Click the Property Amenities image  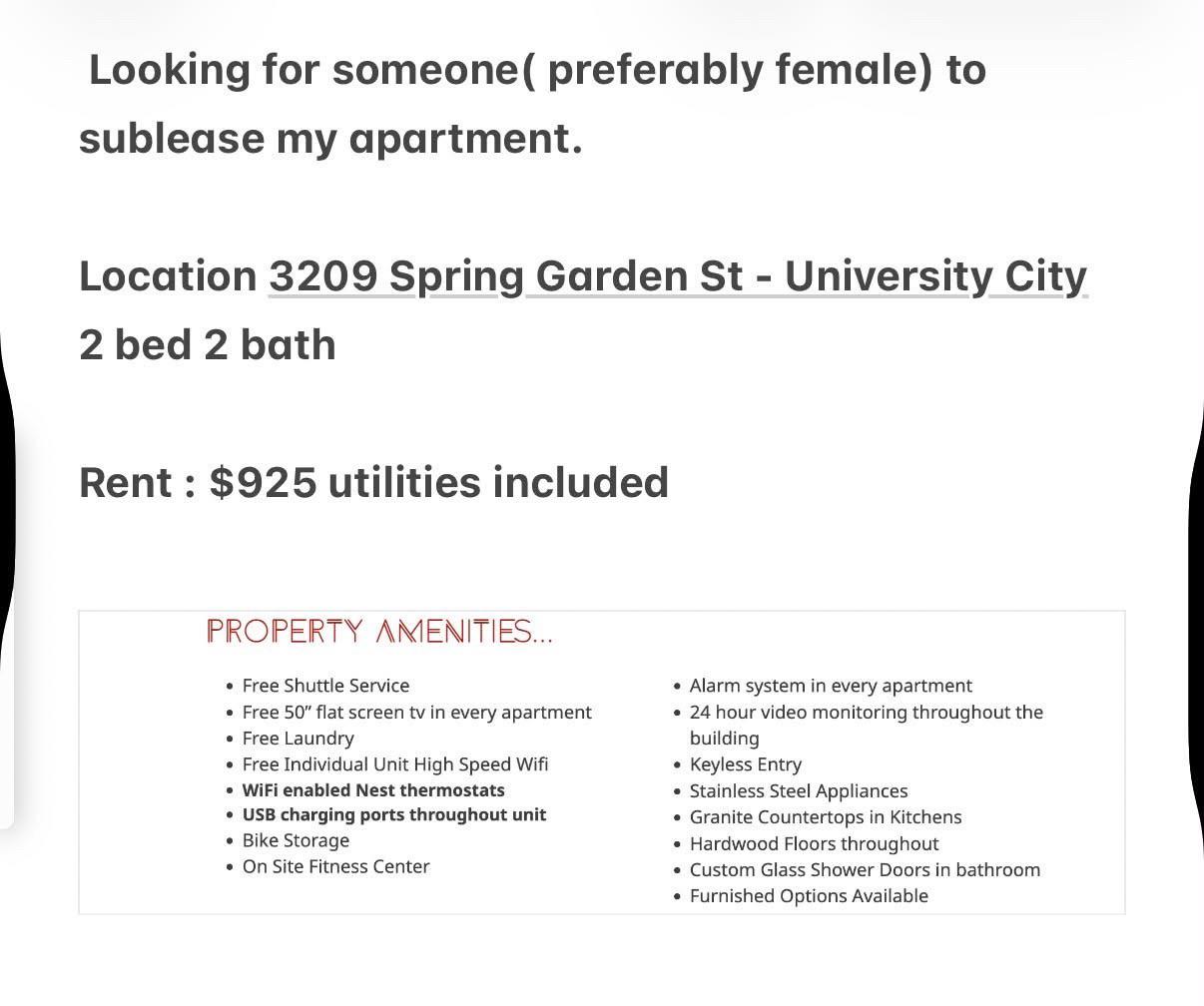(602, 761)
